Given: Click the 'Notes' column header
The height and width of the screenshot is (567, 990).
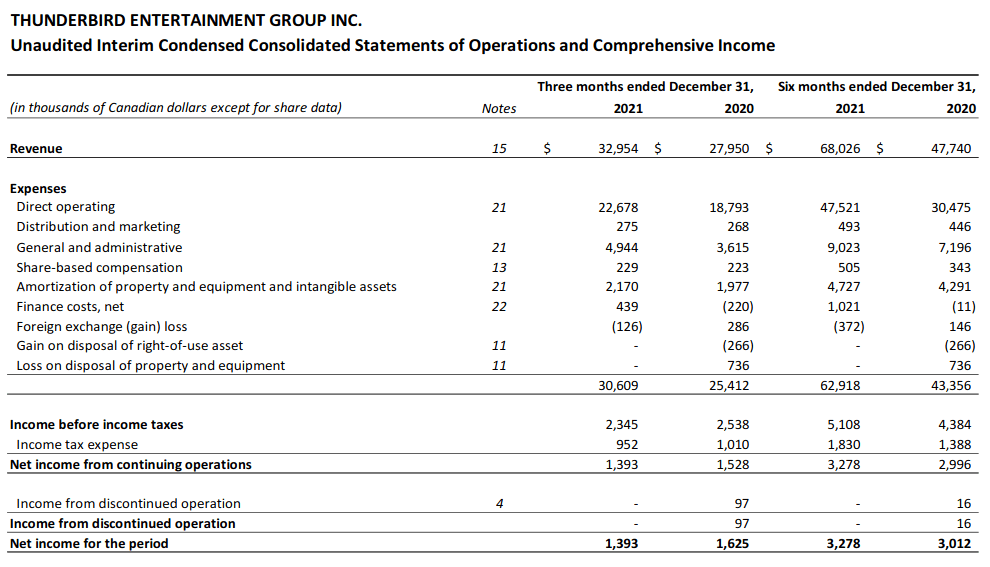Looking at the screenshot, I should pyautogui.click(x=499, y=109).
